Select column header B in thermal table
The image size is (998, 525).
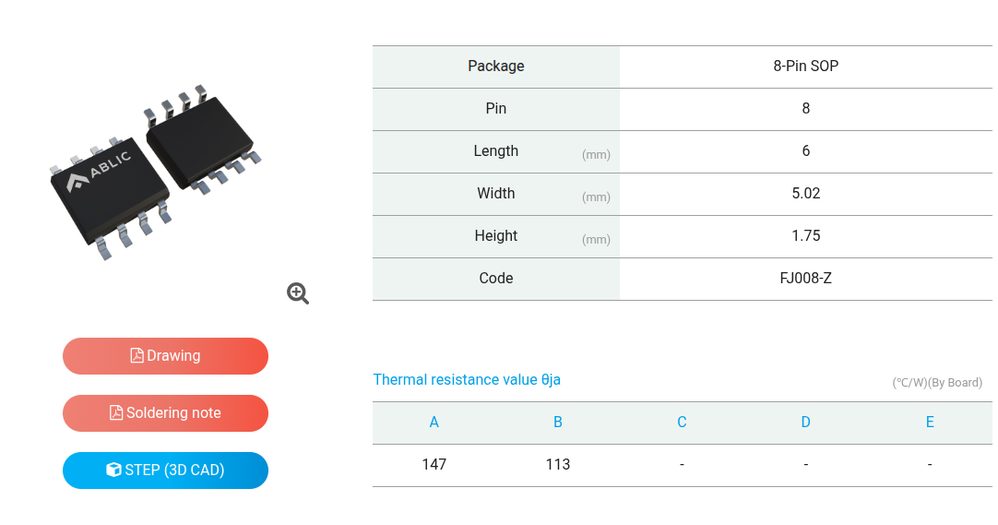(x=558, y=422)
